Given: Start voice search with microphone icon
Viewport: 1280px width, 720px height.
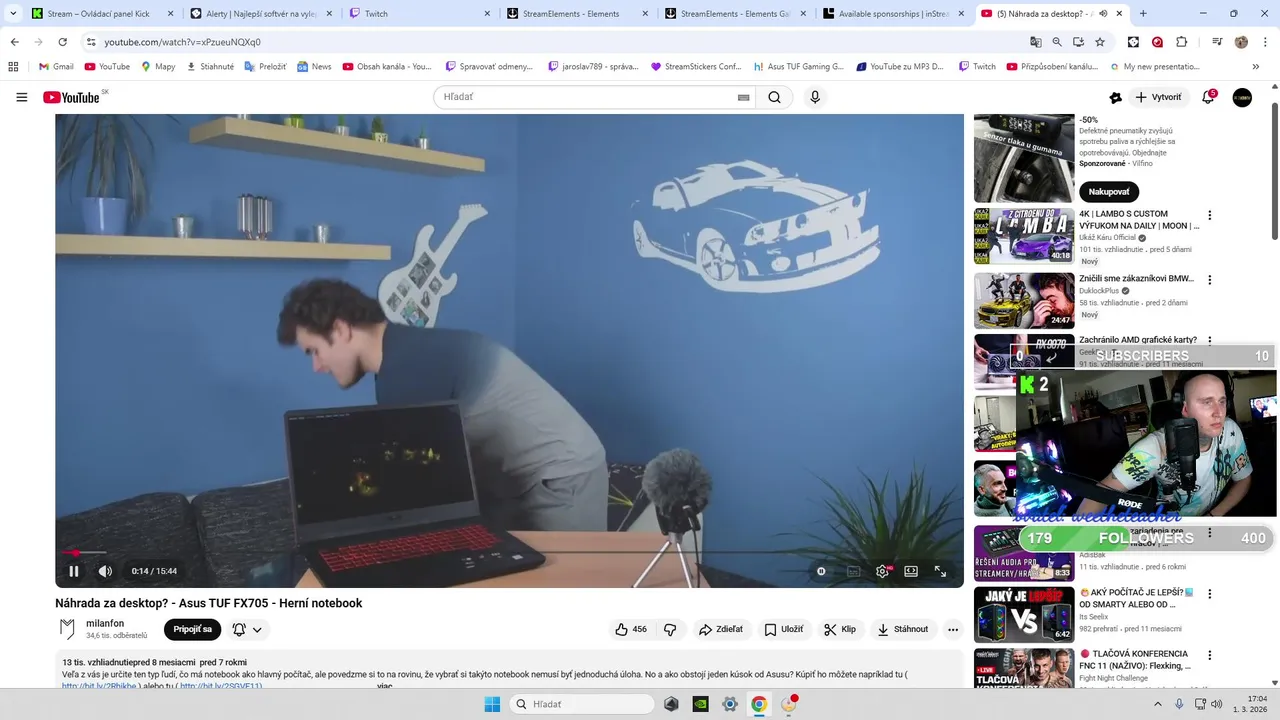Looking at the screenshot, I should (815, 97).
